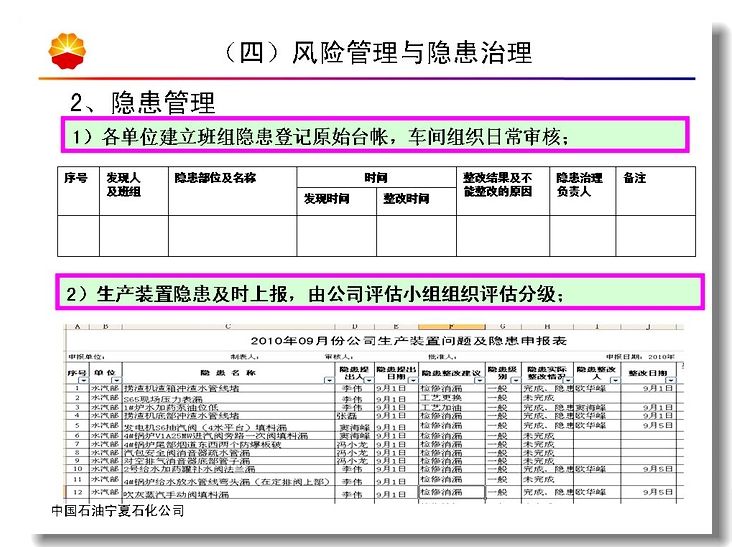Select the active 检修消漏 cell in row 12

pos(452,492)
